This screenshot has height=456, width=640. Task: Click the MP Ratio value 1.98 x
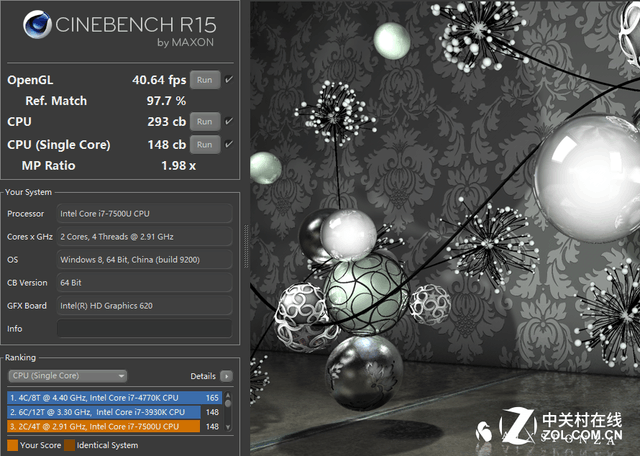click(178, 165)
